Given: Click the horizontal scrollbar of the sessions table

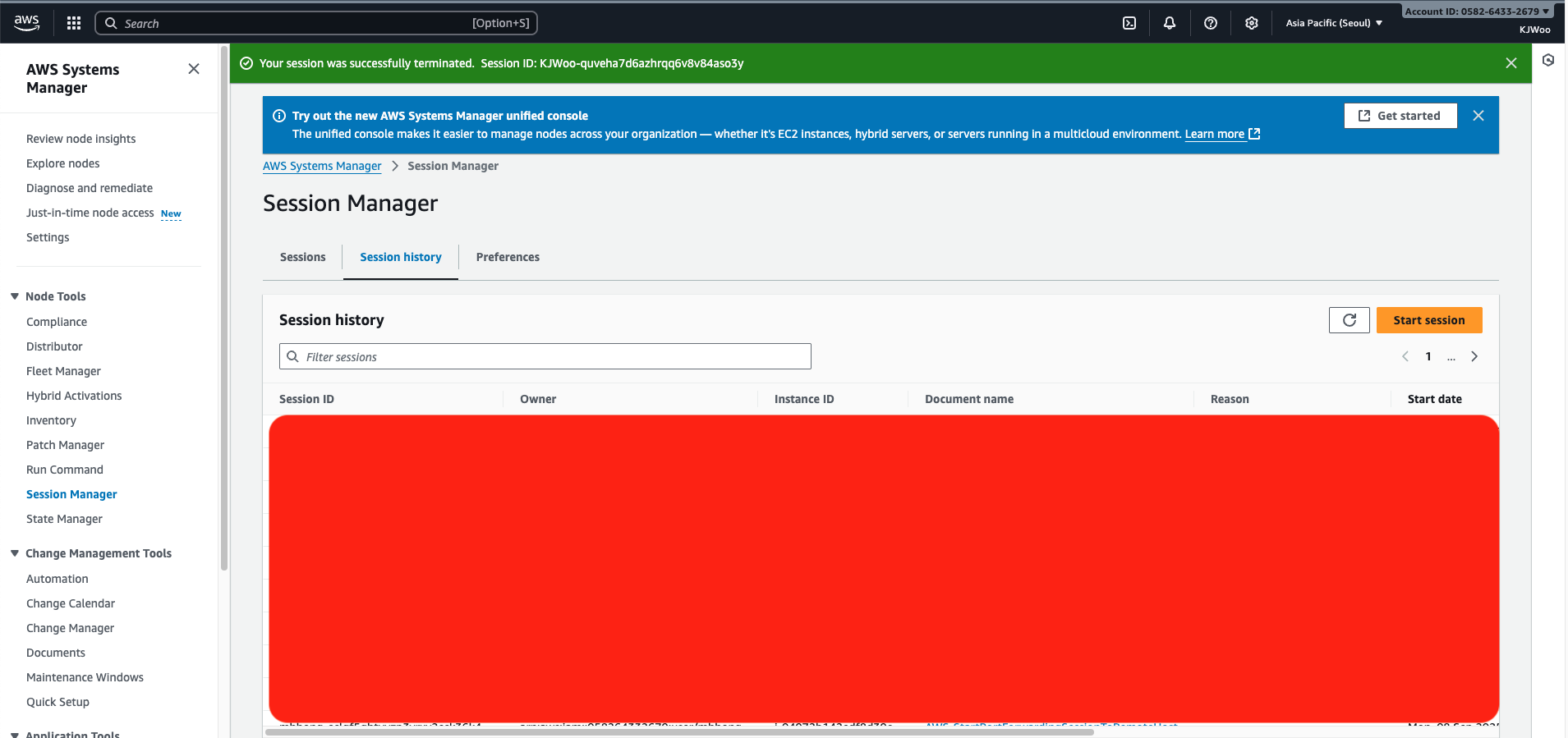Looking at the screenshot, I should click(x=680, y=731).
